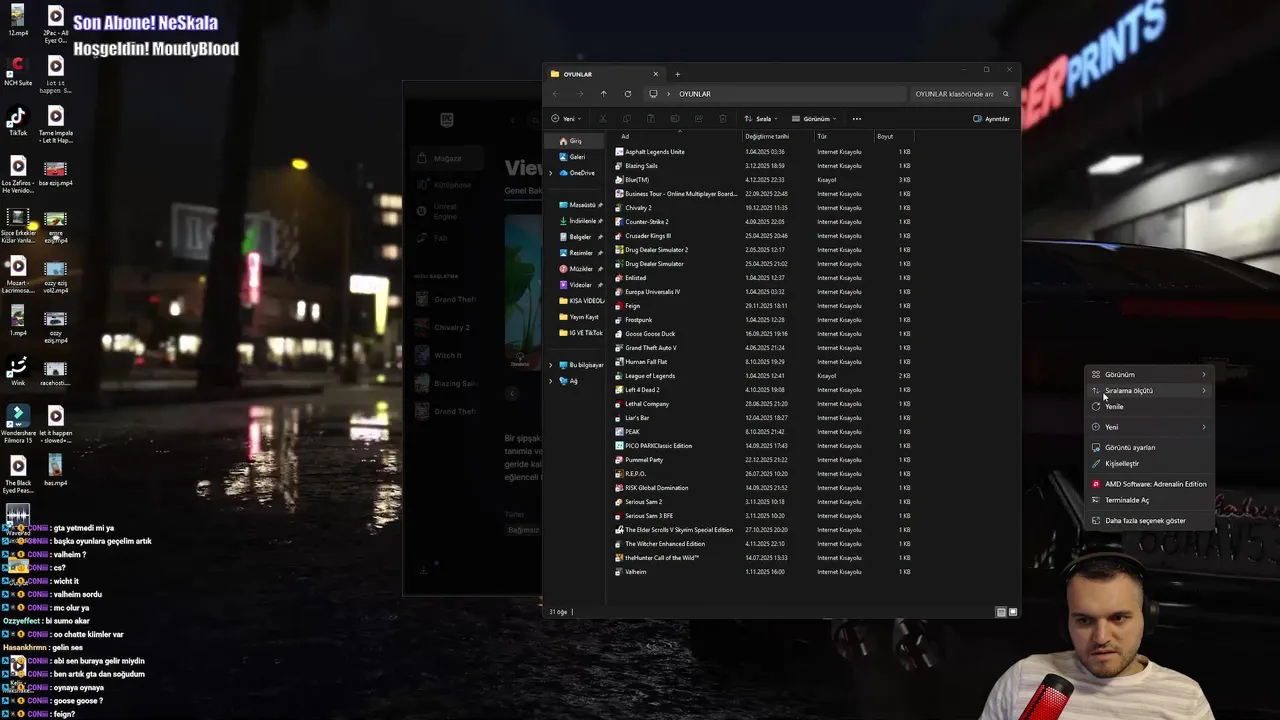Select The Witcher Enhanced Edition file name

point(665,544)
